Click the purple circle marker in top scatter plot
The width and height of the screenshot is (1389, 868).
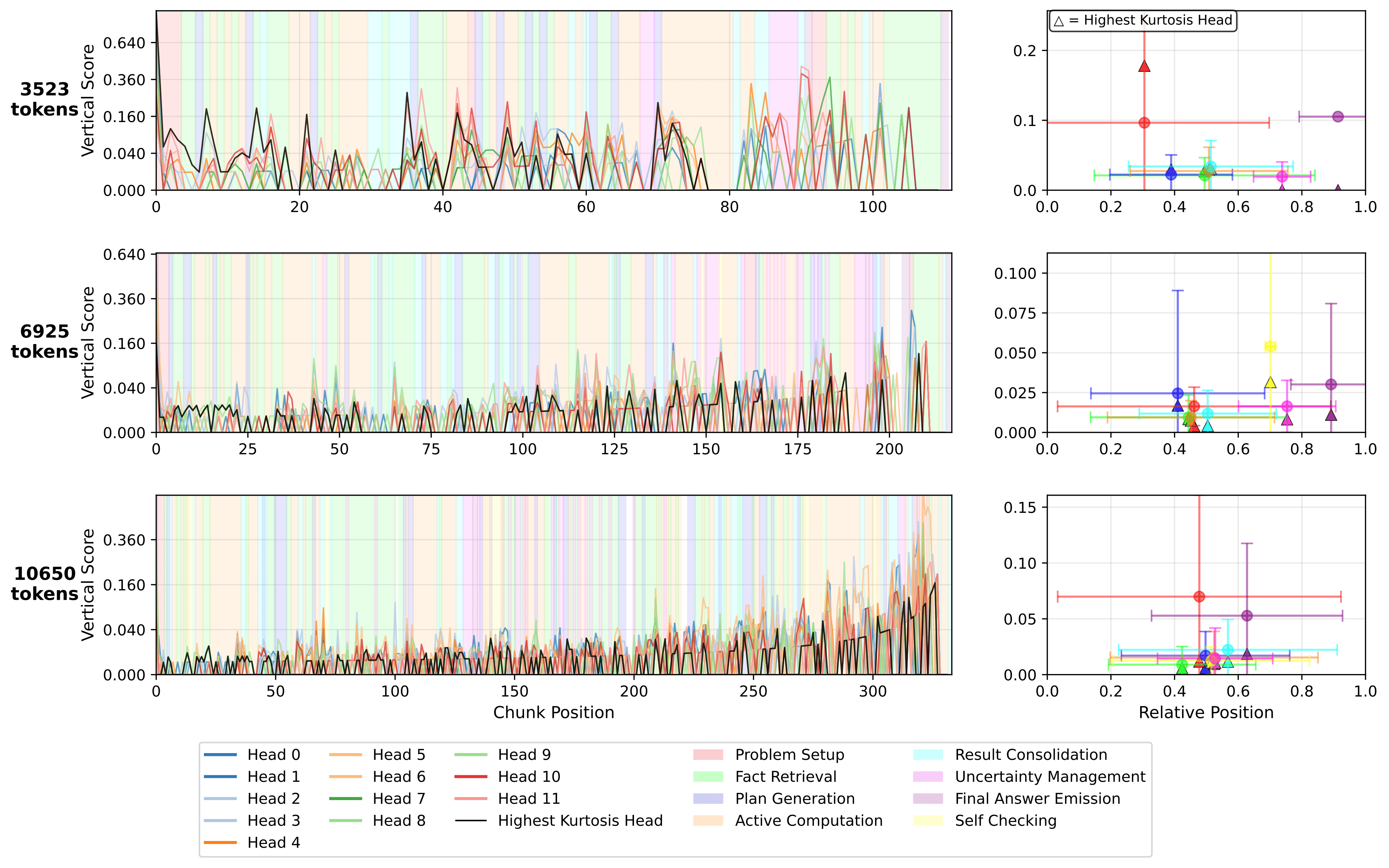pos(1338,117)
